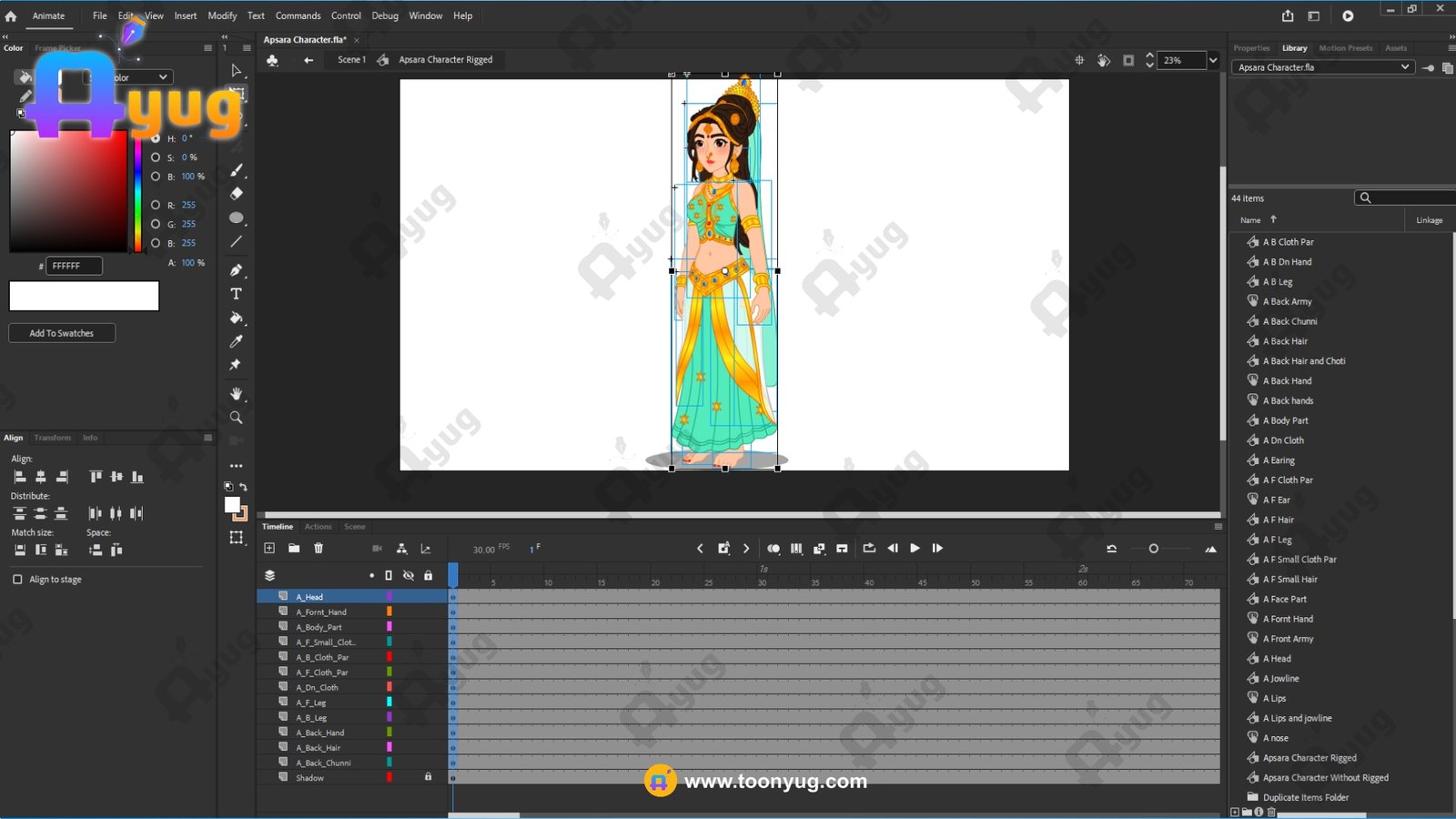1456x819 pixels.
Task: Show parenting view in timeline
Action: pyautogui.click(x=401, y=548)
